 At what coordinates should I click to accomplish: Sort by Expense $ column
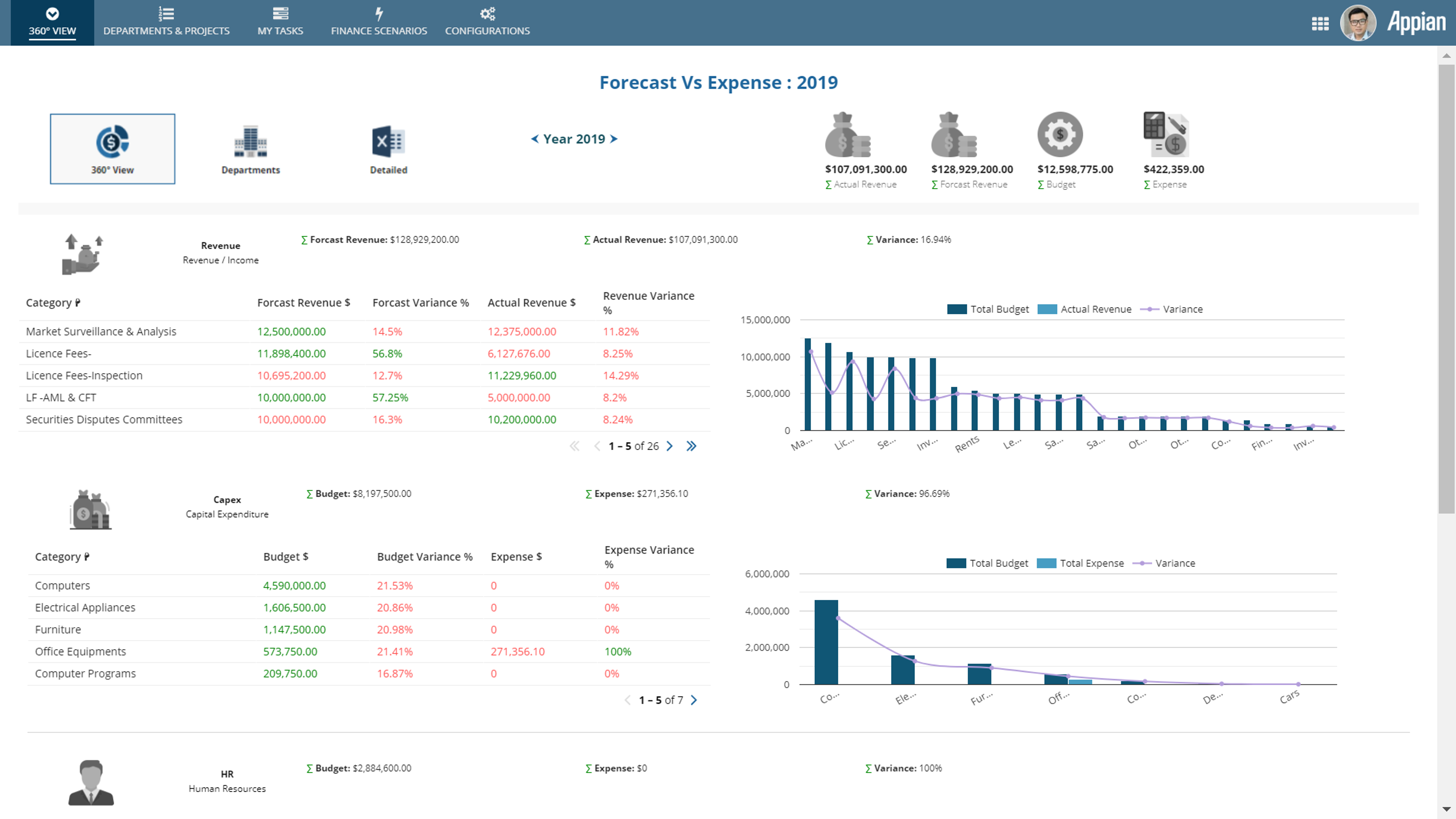516,557
